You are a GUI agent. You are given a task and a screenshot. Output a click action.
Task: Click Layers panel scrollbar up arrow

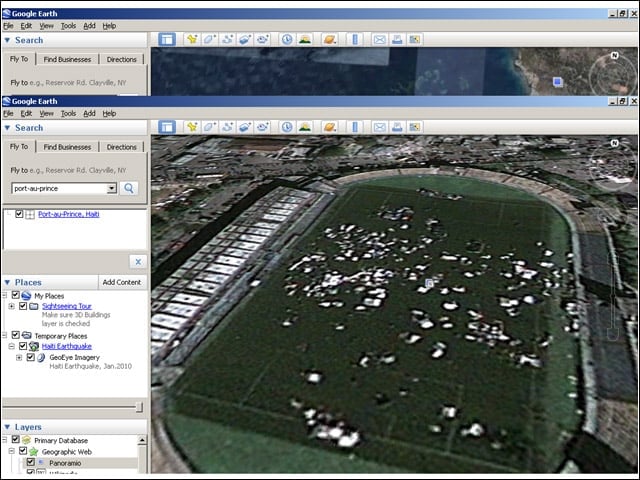142,440
